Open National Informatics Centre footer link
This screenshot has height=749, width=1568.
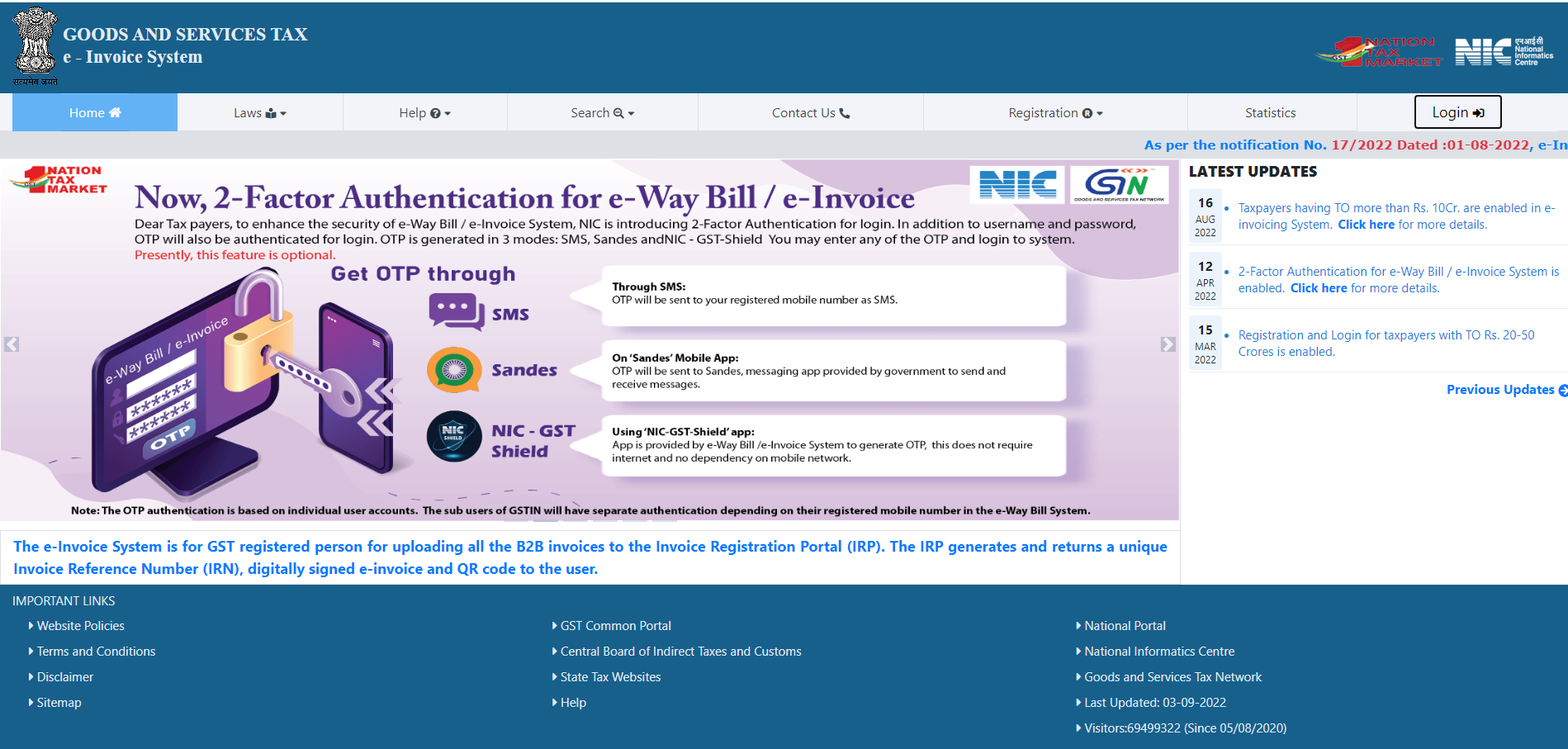(1159, 652)
